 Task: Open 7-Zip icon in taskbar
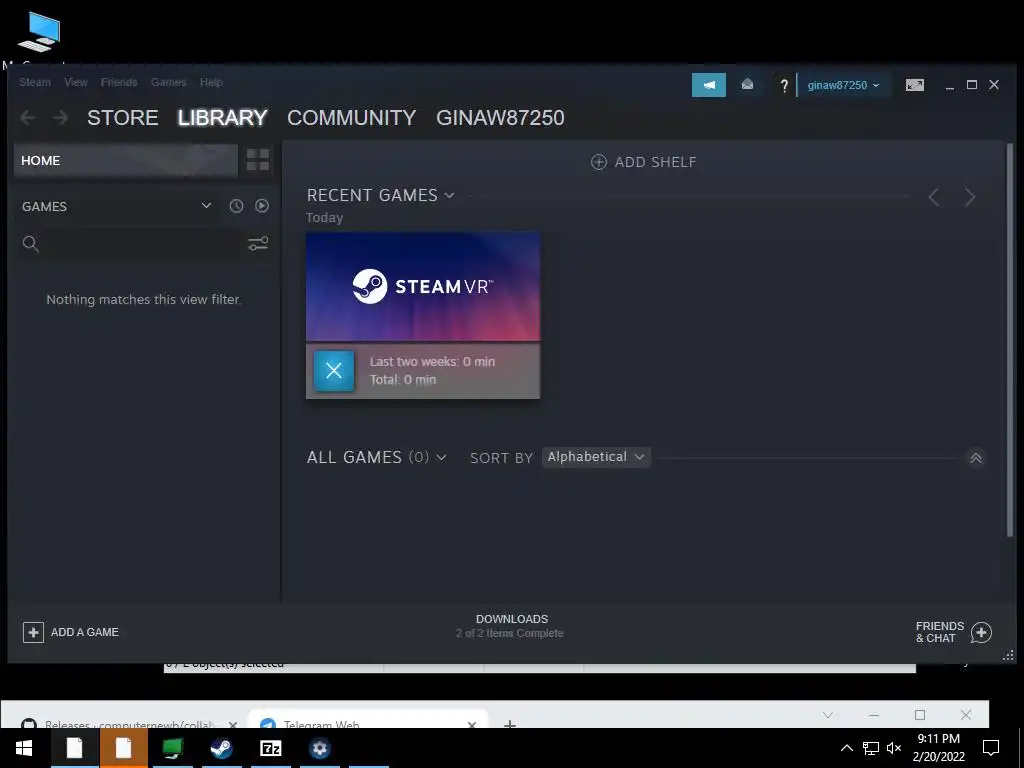pos(270,748)
